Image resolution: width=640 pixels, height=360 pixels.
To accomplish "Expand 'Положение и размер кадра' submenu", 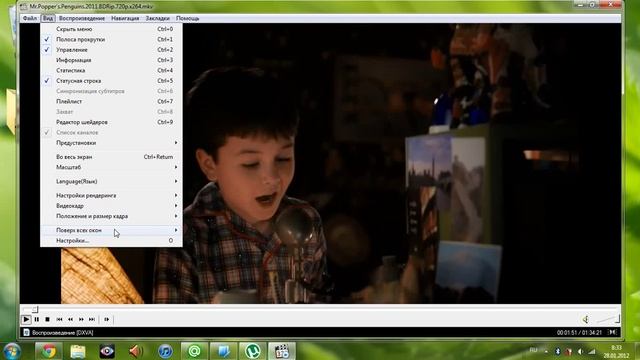I will click(111, 216).
